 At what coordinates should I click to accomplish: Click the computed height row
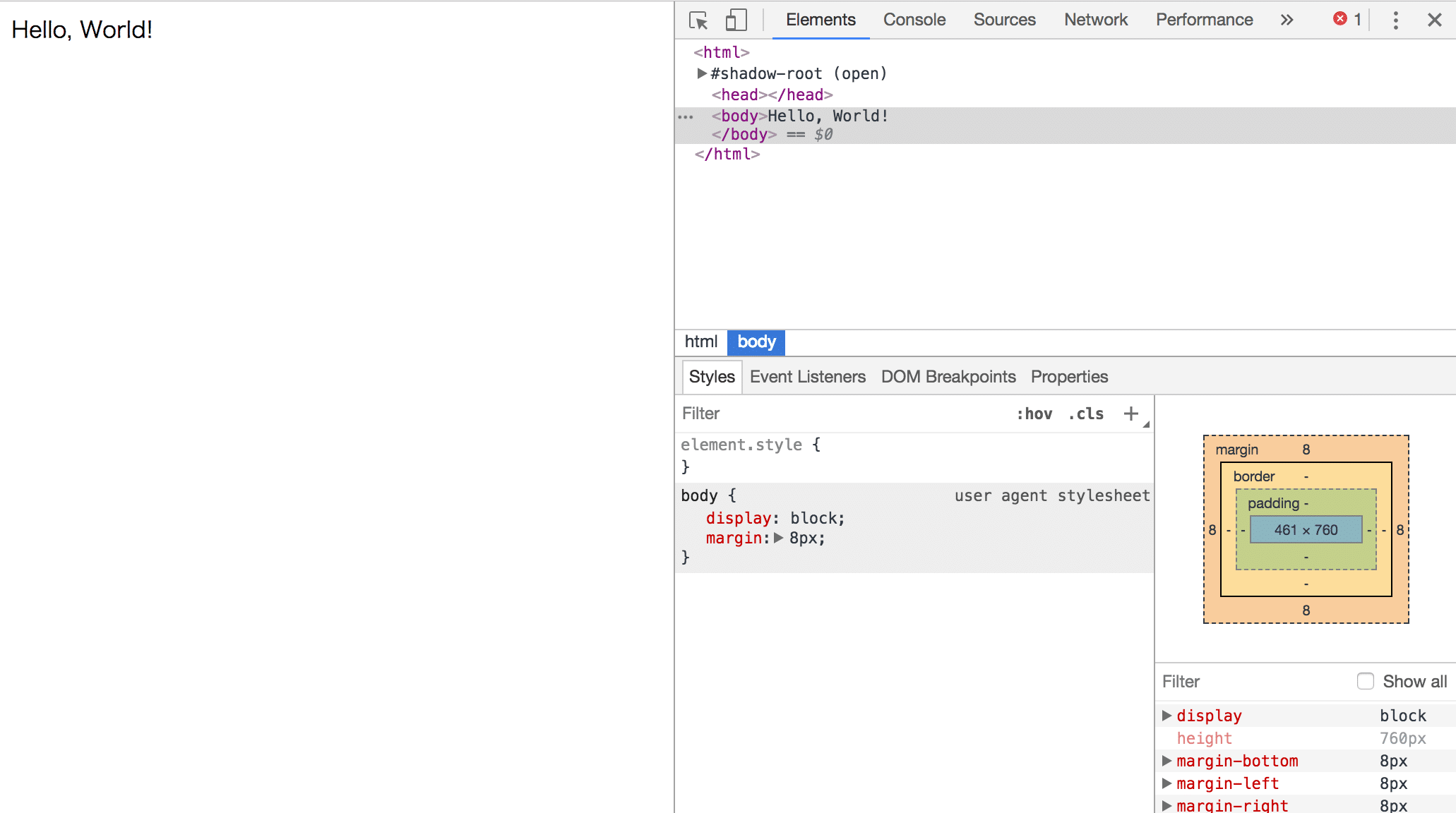1305,738
